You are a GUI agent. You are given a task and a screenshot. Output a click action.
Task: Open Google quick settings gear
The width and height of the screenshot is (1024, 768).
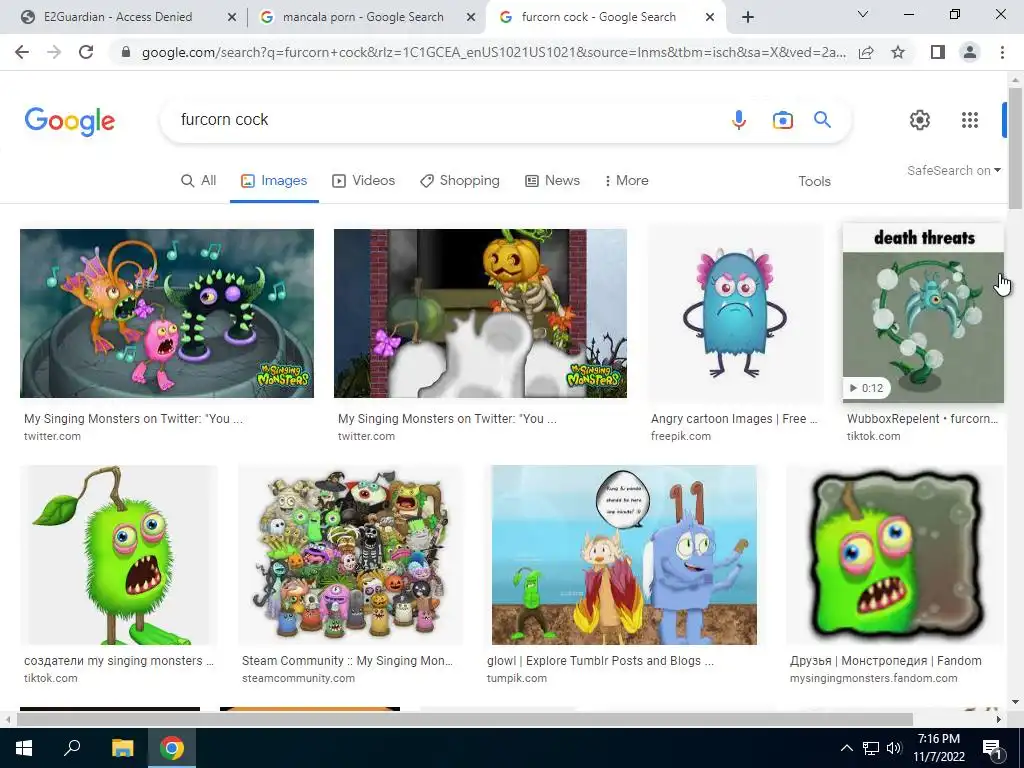coord(920,120)
